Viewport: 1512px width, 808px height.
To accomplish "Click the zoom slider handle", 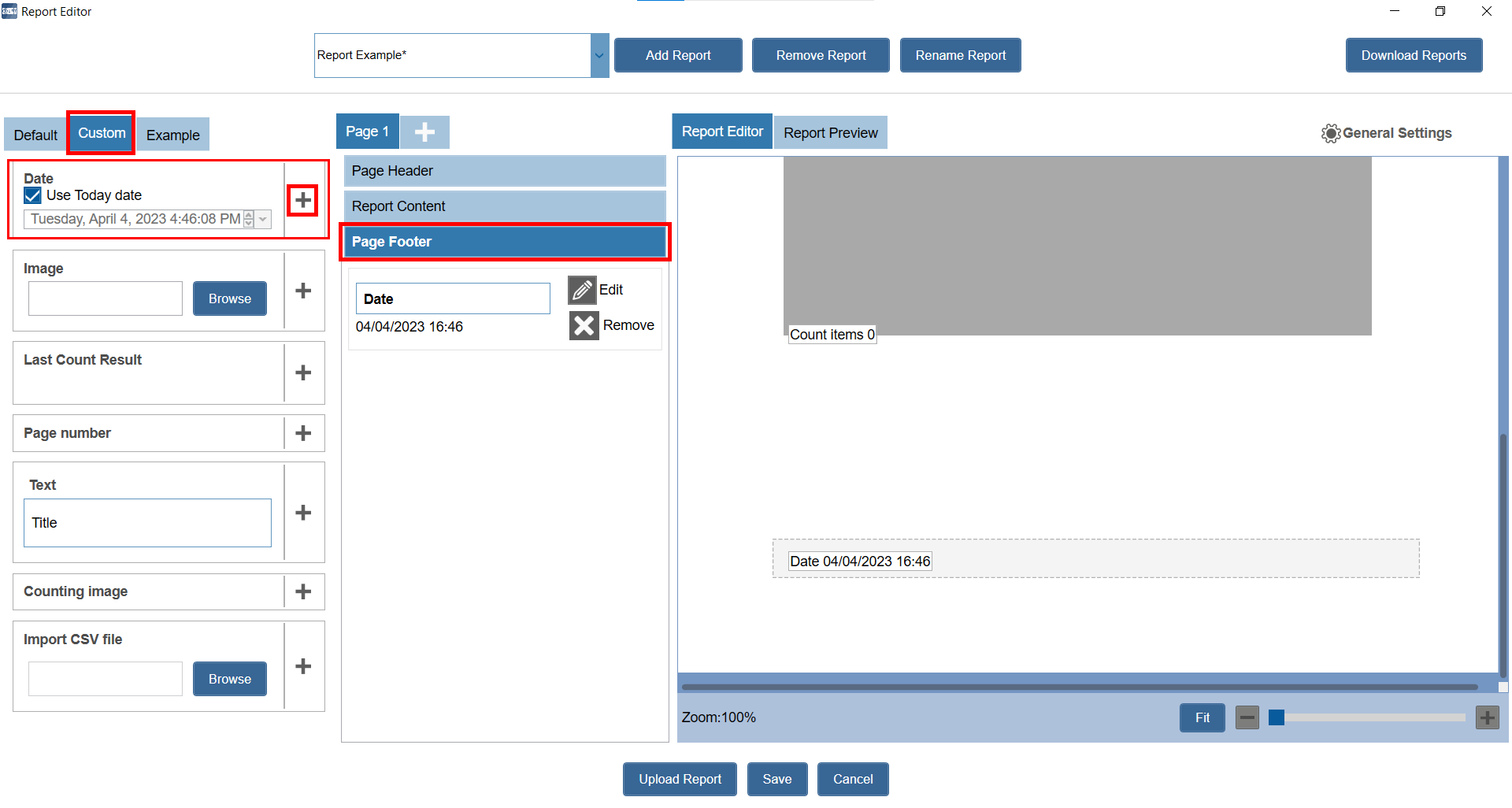I will click(1277, 717).
